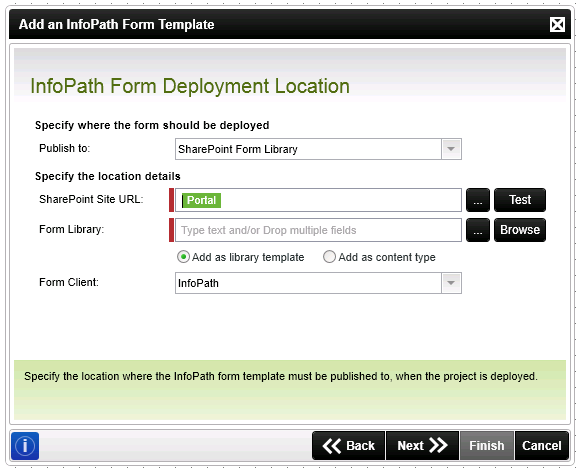Screen dimensions: 578x471
Task: Click the Finish button
Action: [x=487, y=446]
